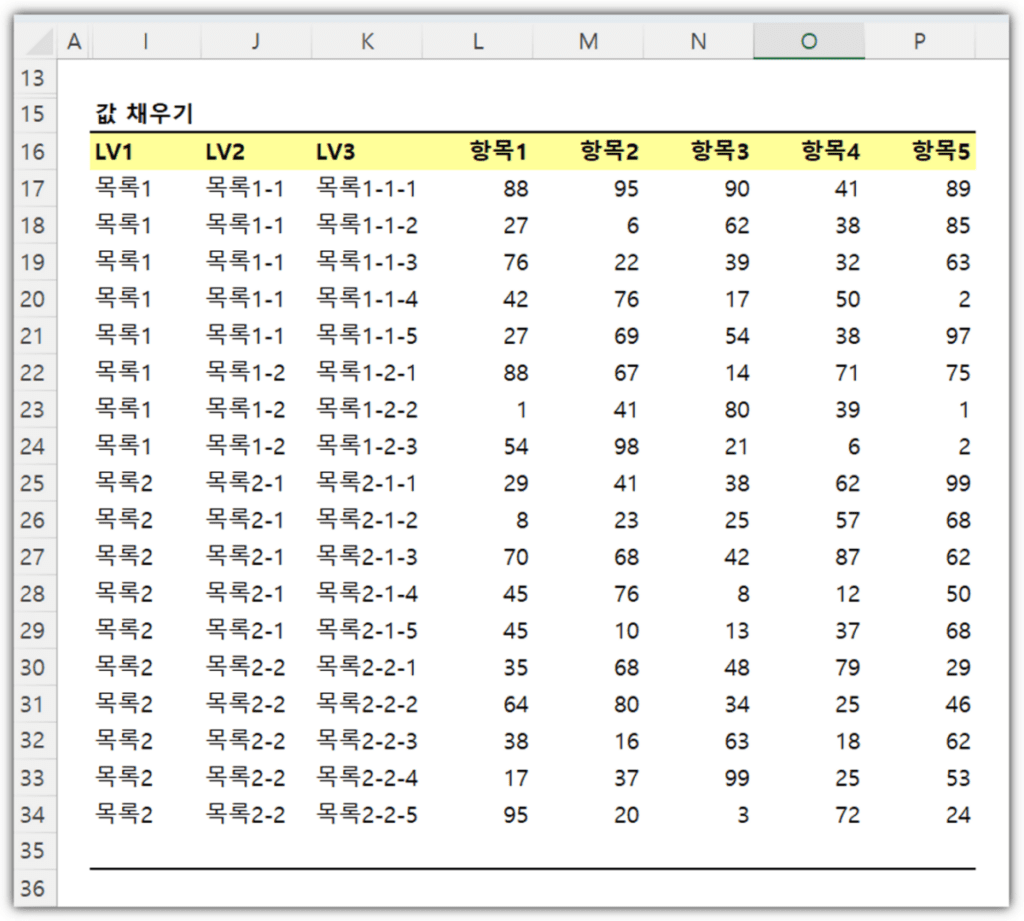This screenshot has width=1024, height=921.
Task: Select cell containing 목록1-2-3
Action: (367, 447)
